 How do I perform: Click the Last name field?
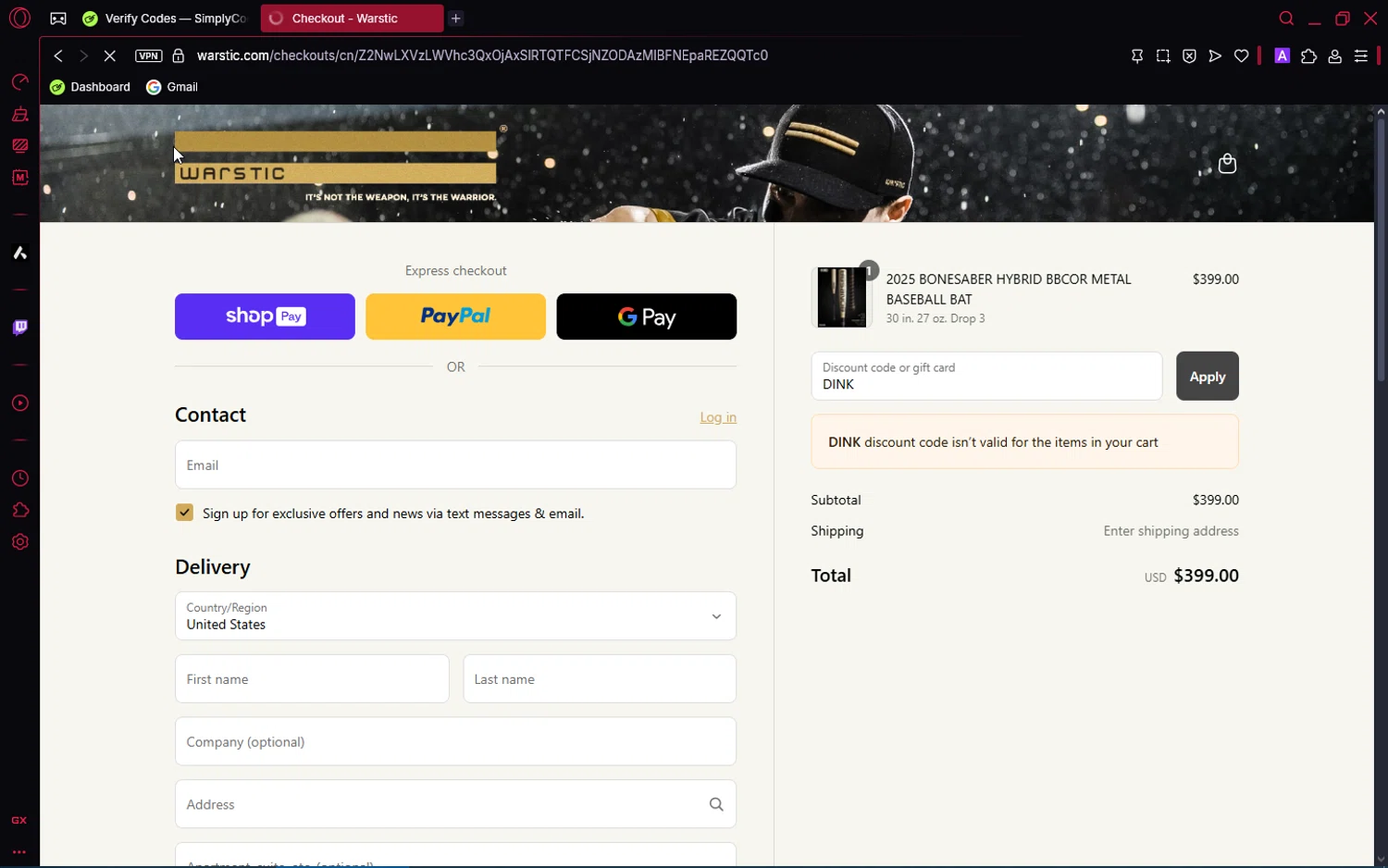(x=600, y=679)
